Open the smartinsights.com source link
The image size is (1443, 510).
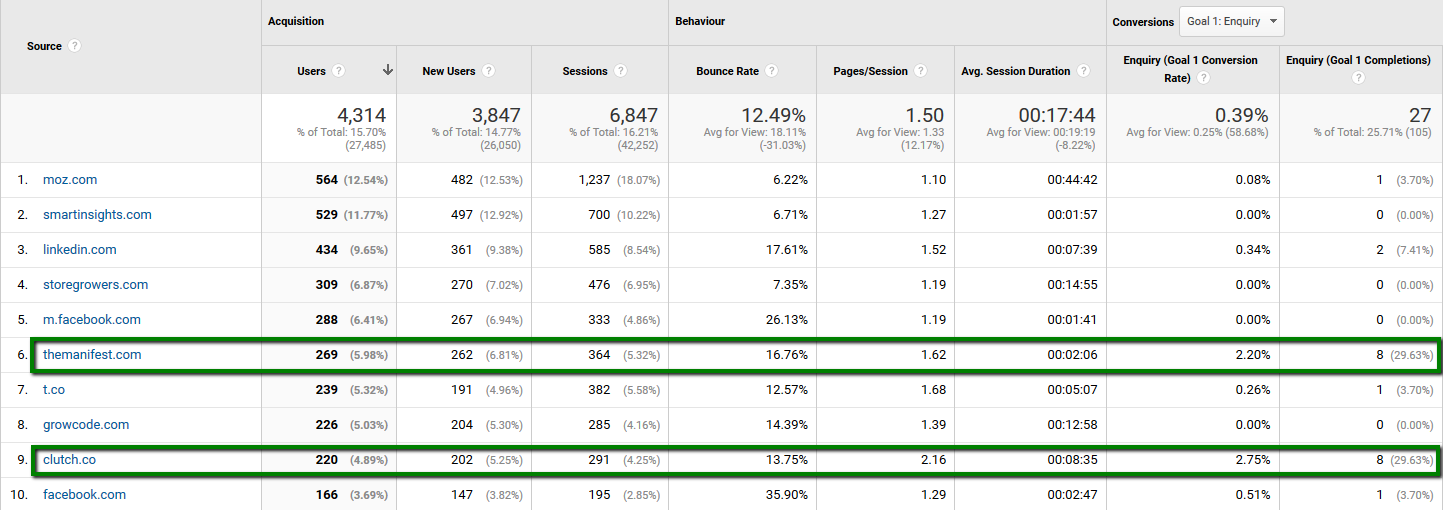[97, 215]
